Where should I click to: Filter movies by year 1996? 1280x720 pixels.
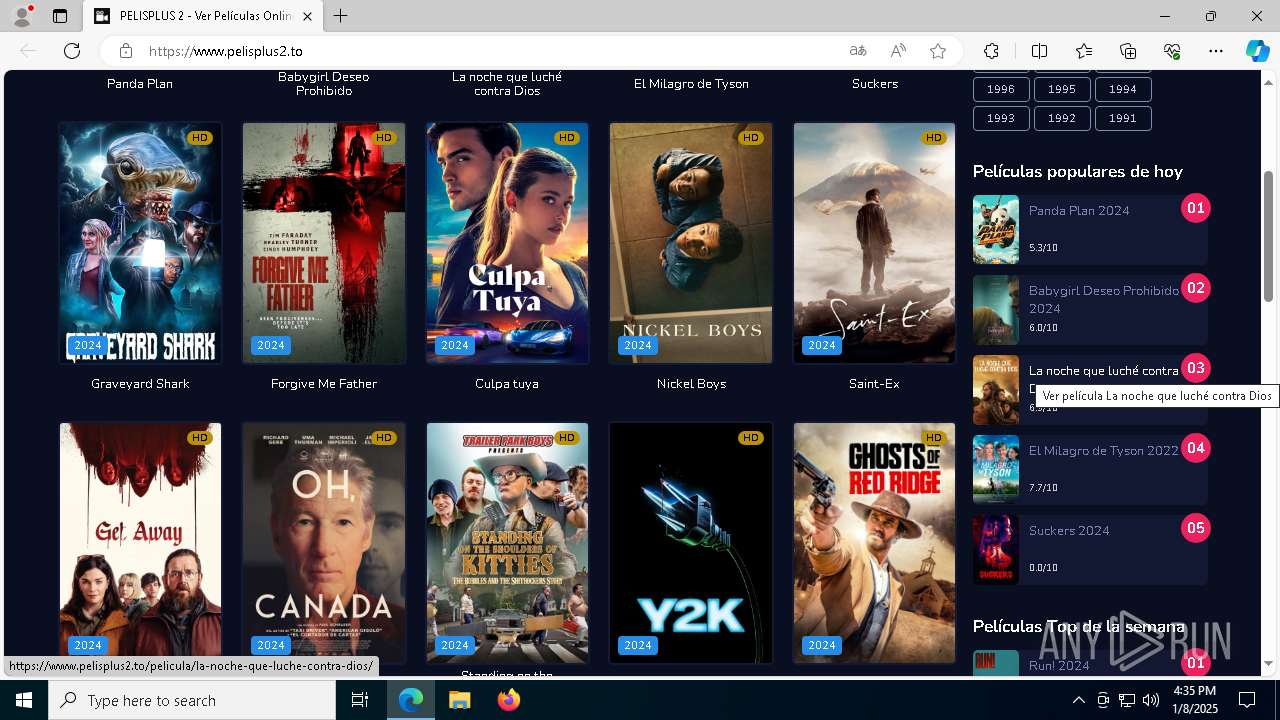(1001, 89)
